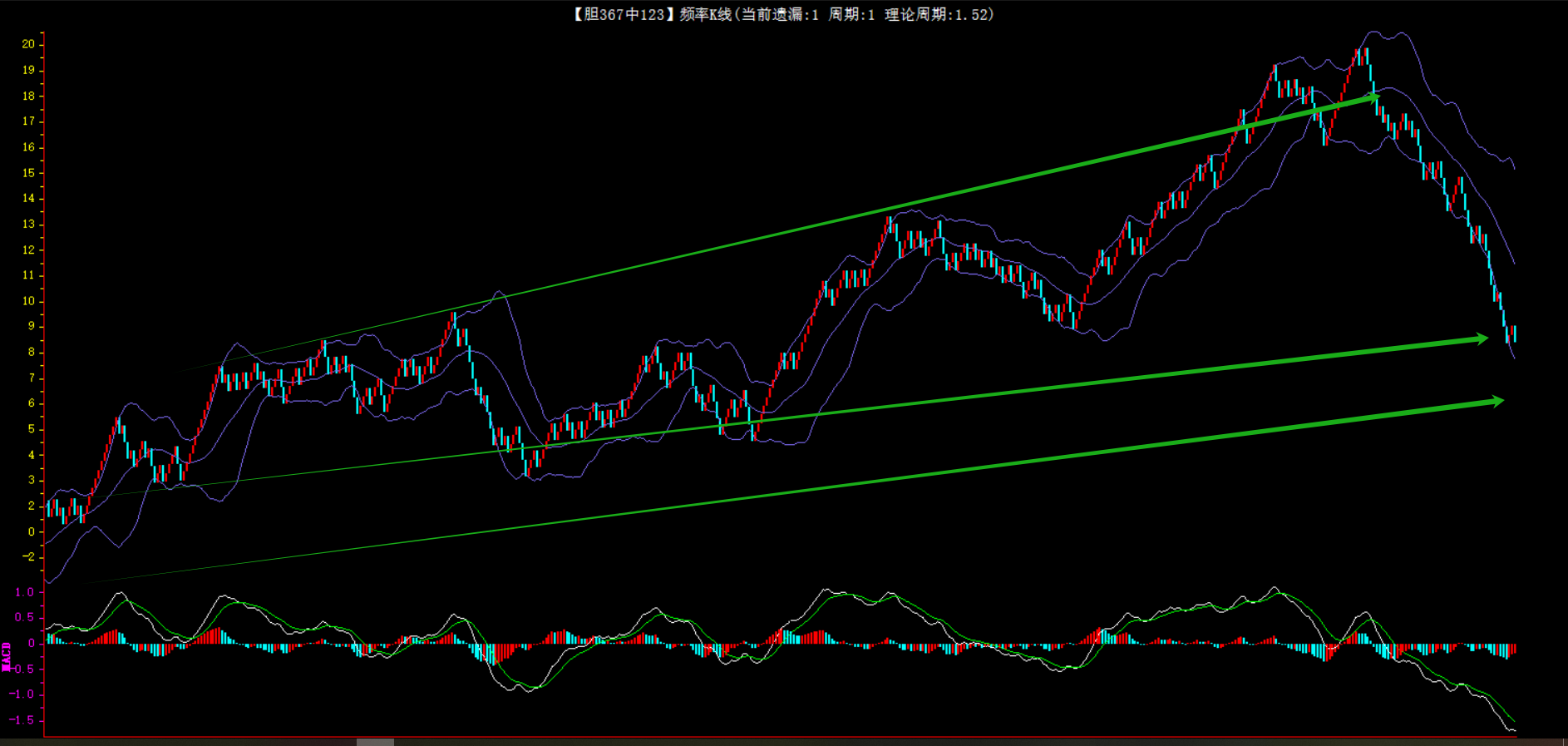1568x746 pixels.
Task: Select the arrowhead of the lowest green trendline
Action: (x=1497, y=402)
